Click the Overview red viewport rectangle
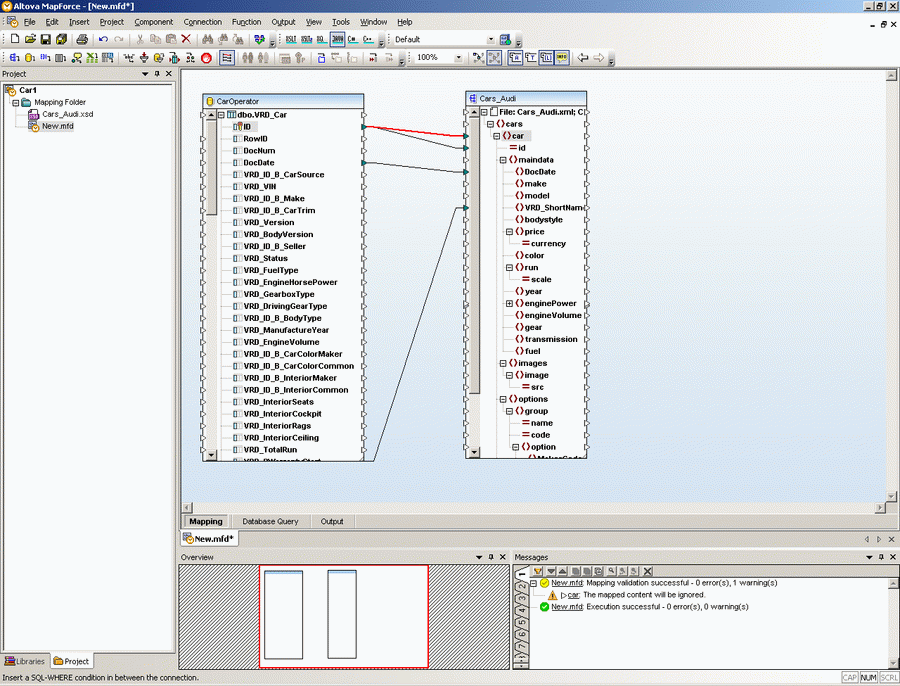 (x=344, y=617)
